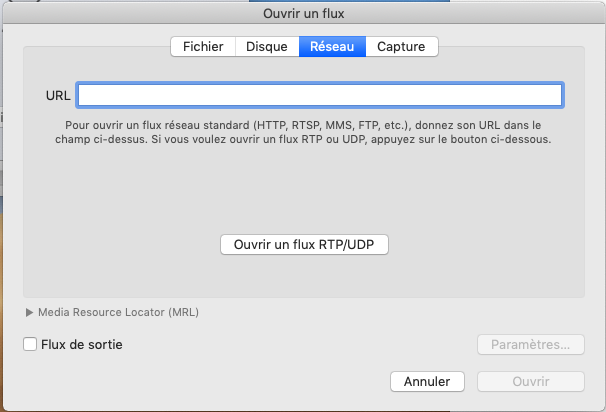
Task: Switch to the Fichier tab
Action: click(x=203, y=47)
